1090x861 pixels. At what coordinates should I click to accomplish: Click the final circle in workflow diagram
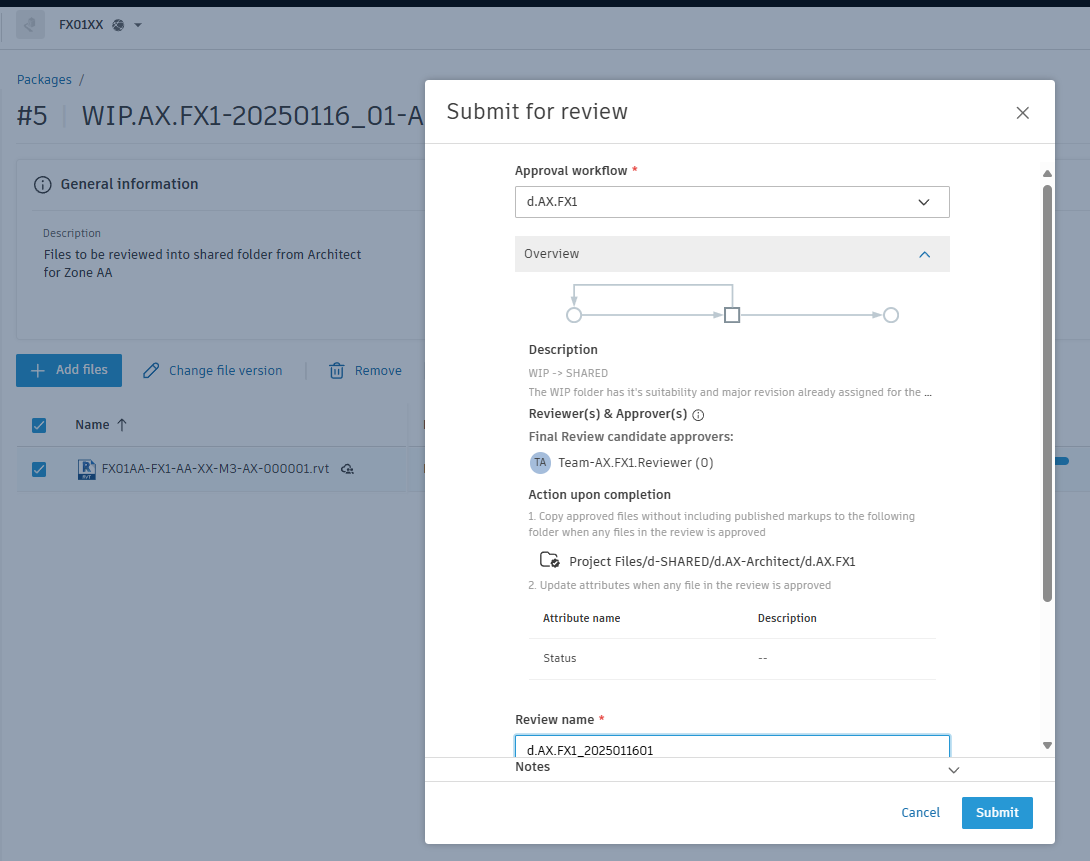tap(890, 315)
